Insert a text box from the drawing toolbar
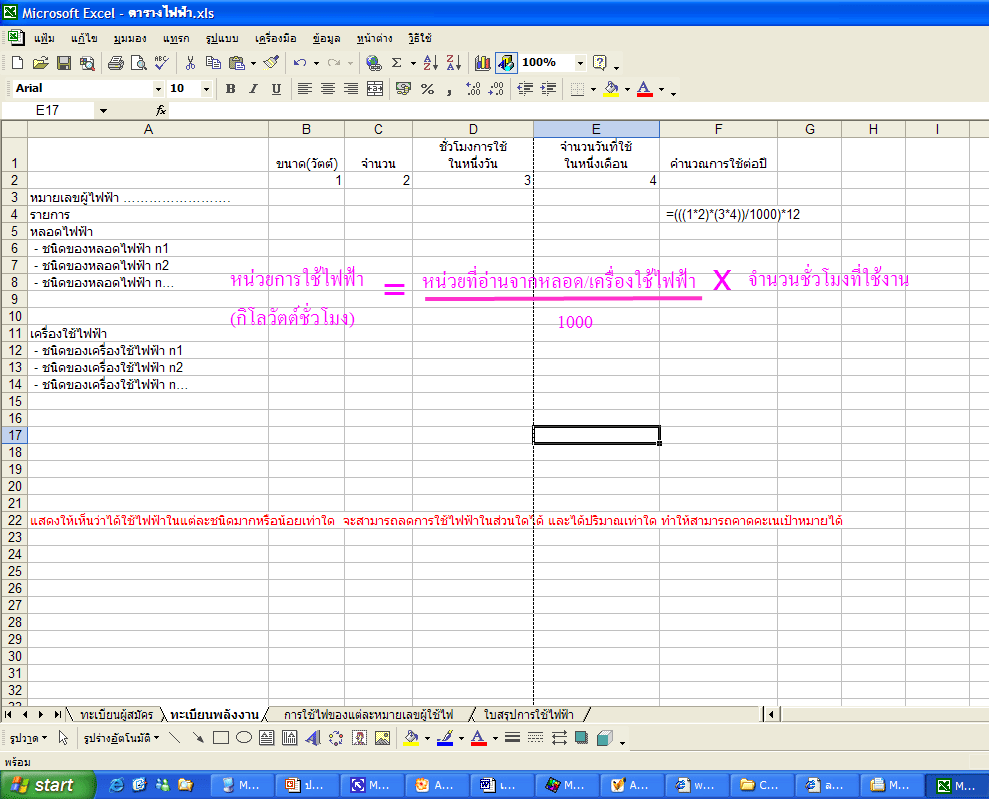This screenshot has height=799, width=989. click(x=267, y=738)
